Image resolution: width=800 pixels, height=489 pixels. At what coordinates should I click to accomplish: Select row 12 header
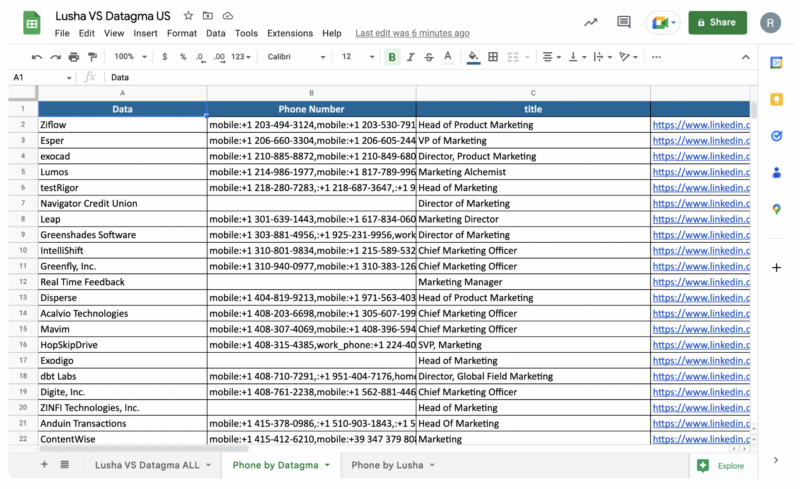coord(23,282)
